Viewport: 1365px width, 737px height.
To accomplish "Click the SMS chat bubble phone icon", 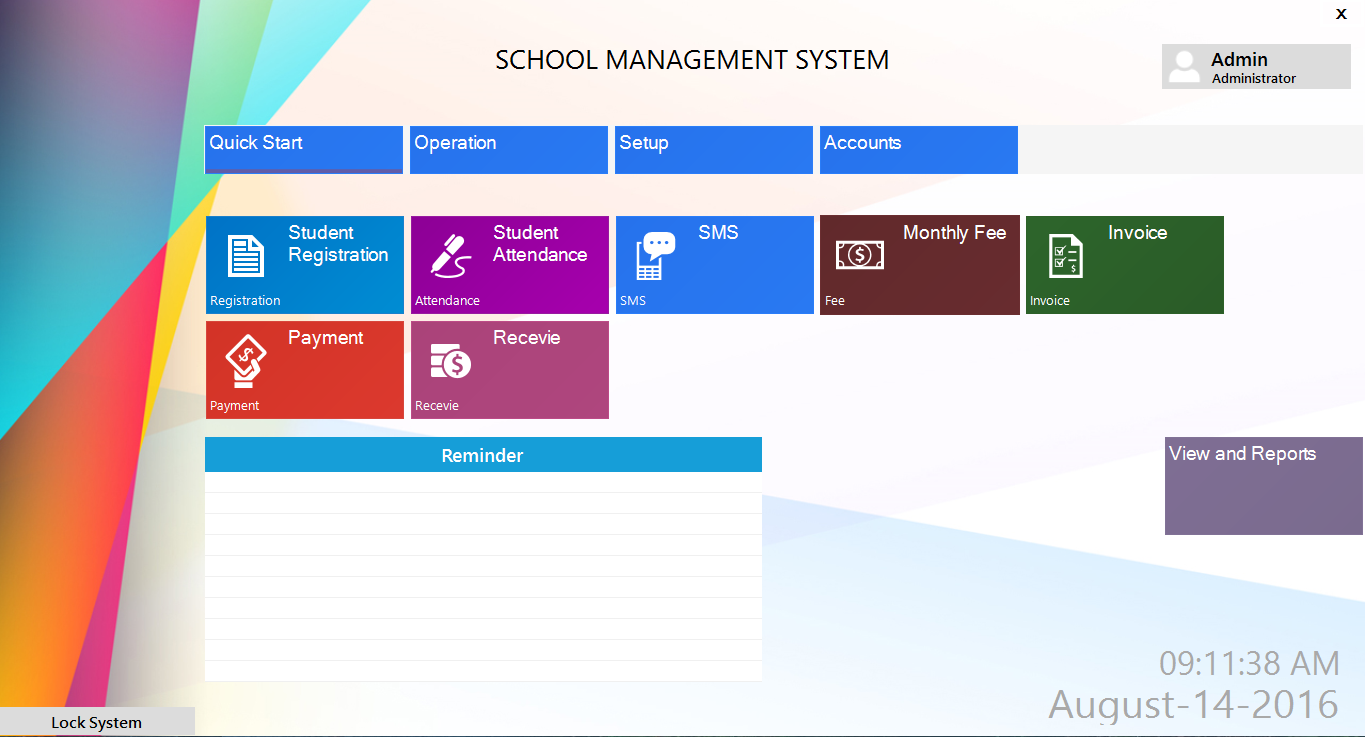I will [x=655, y=256].
